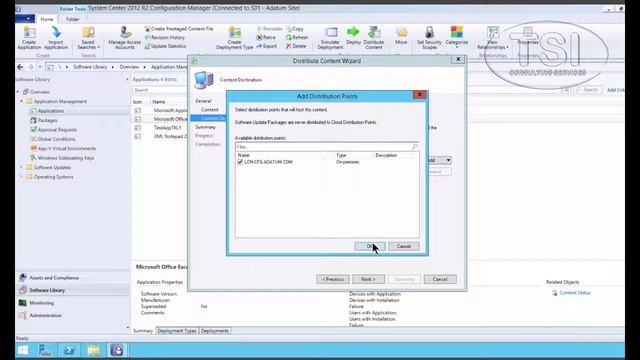Select the Summary step in wizard

pyautogui.click(x=205, y=127)
